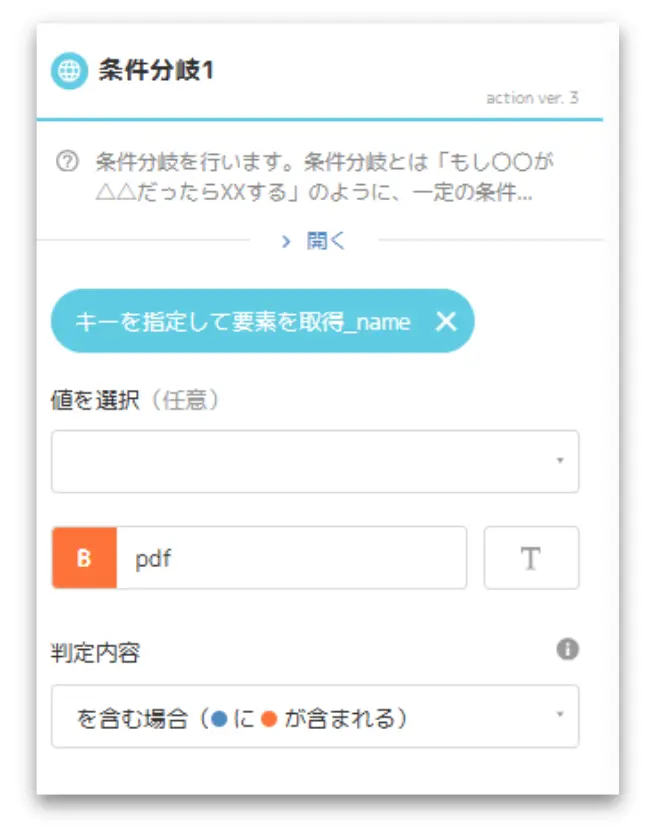Toggle the T text input mode button
This screenshot has height=829, width=661.
click(531, 558)
